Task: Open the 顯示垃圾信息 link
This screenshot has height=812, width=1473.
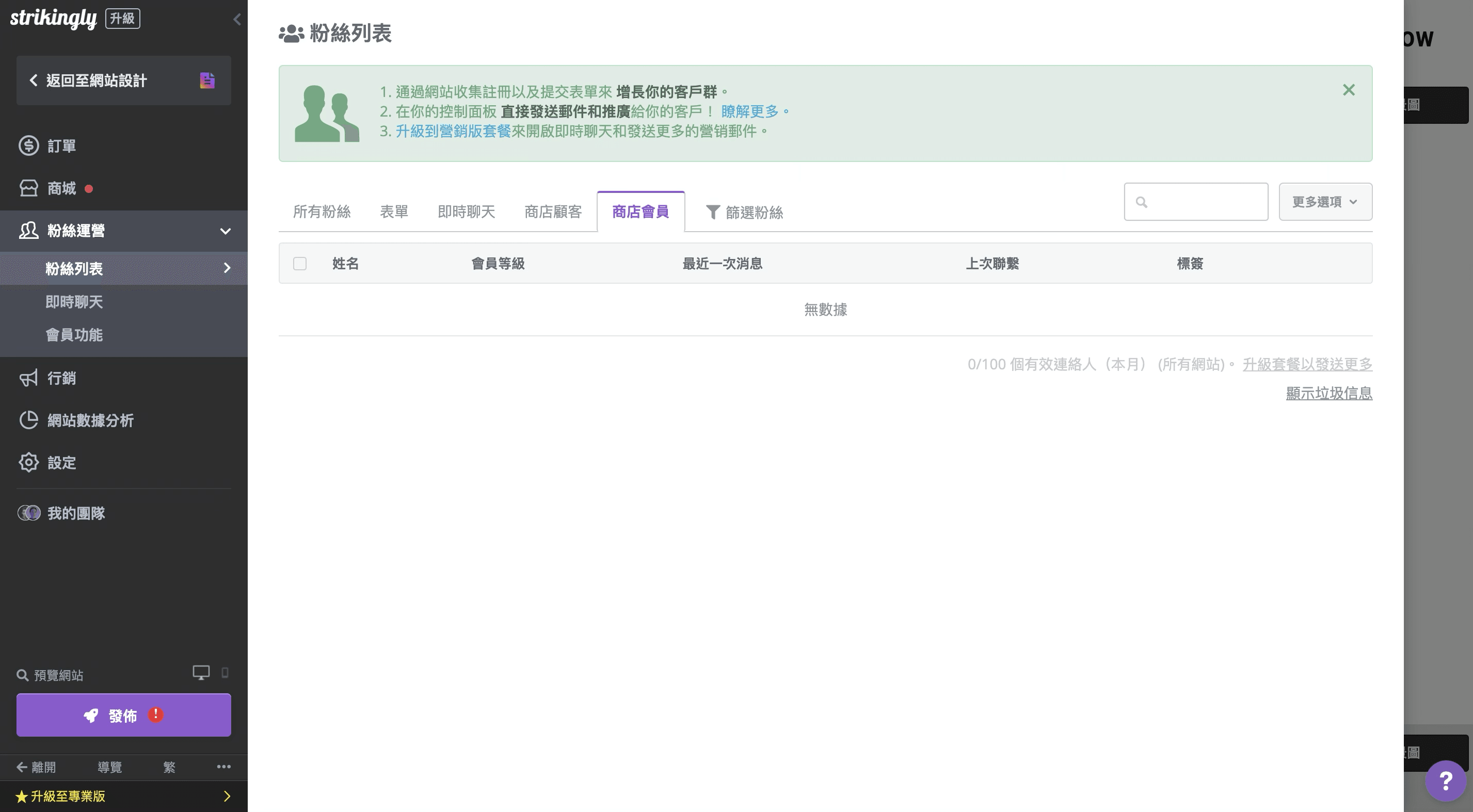Action: (1330, 393)
